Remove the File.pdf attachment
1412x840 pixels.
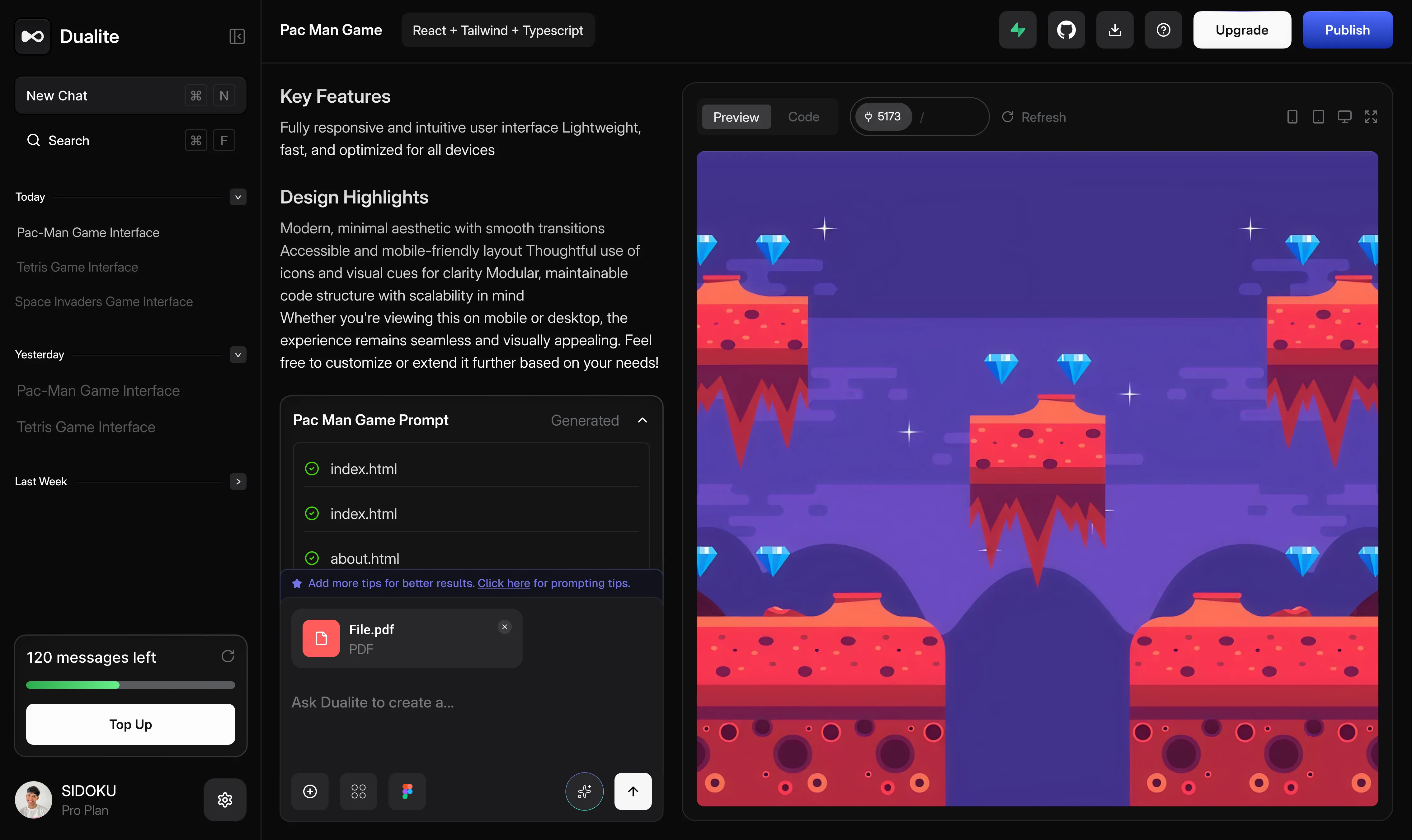coord(504,627)
